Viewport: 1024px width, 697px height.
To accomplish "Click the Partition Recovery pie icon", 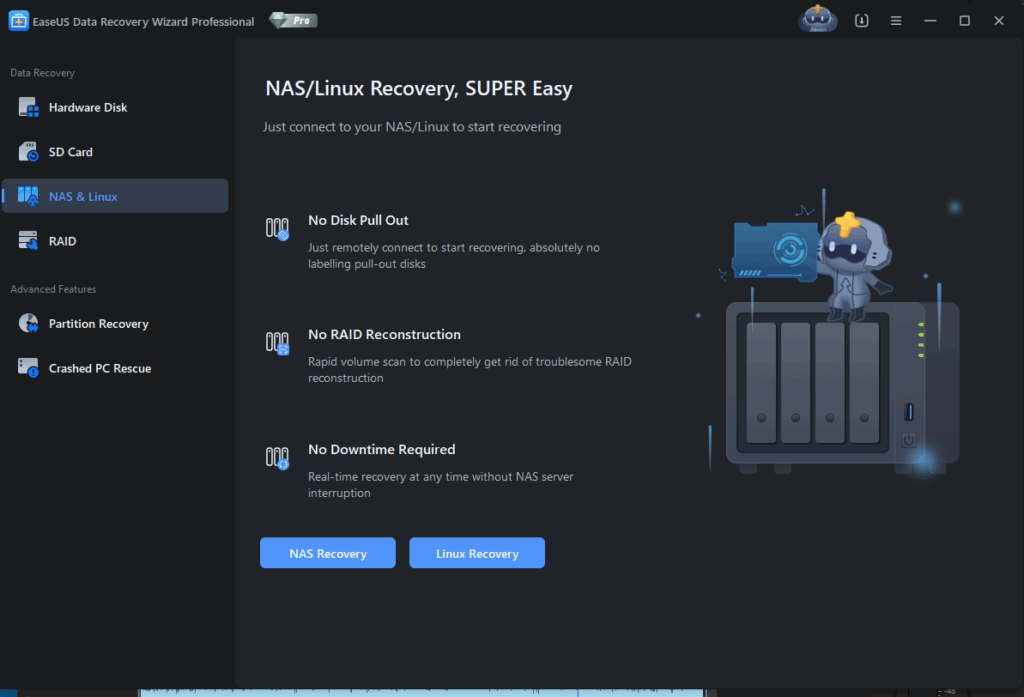I will pyautogui.click(x=28, y=323).
